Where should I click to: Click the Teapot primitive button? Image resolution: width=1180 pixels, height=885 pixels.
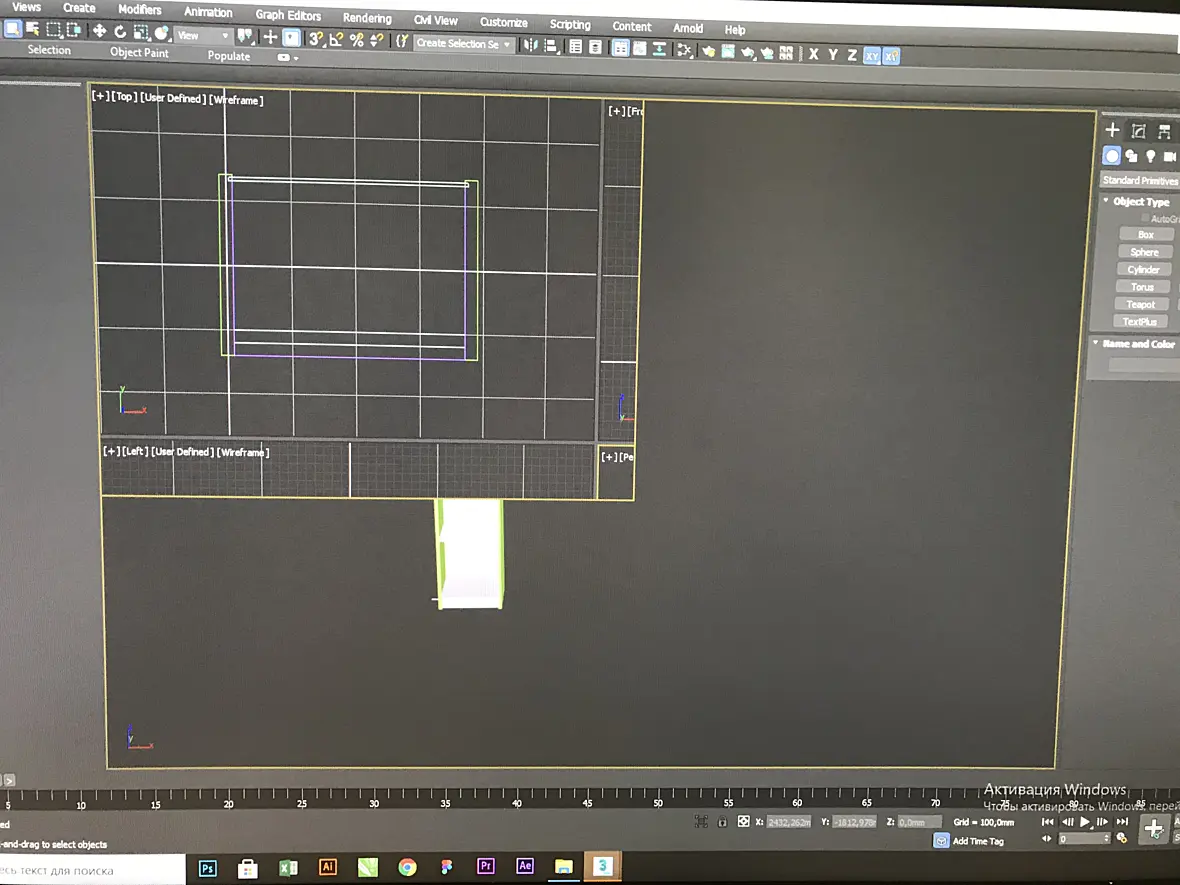[1141, 304]
